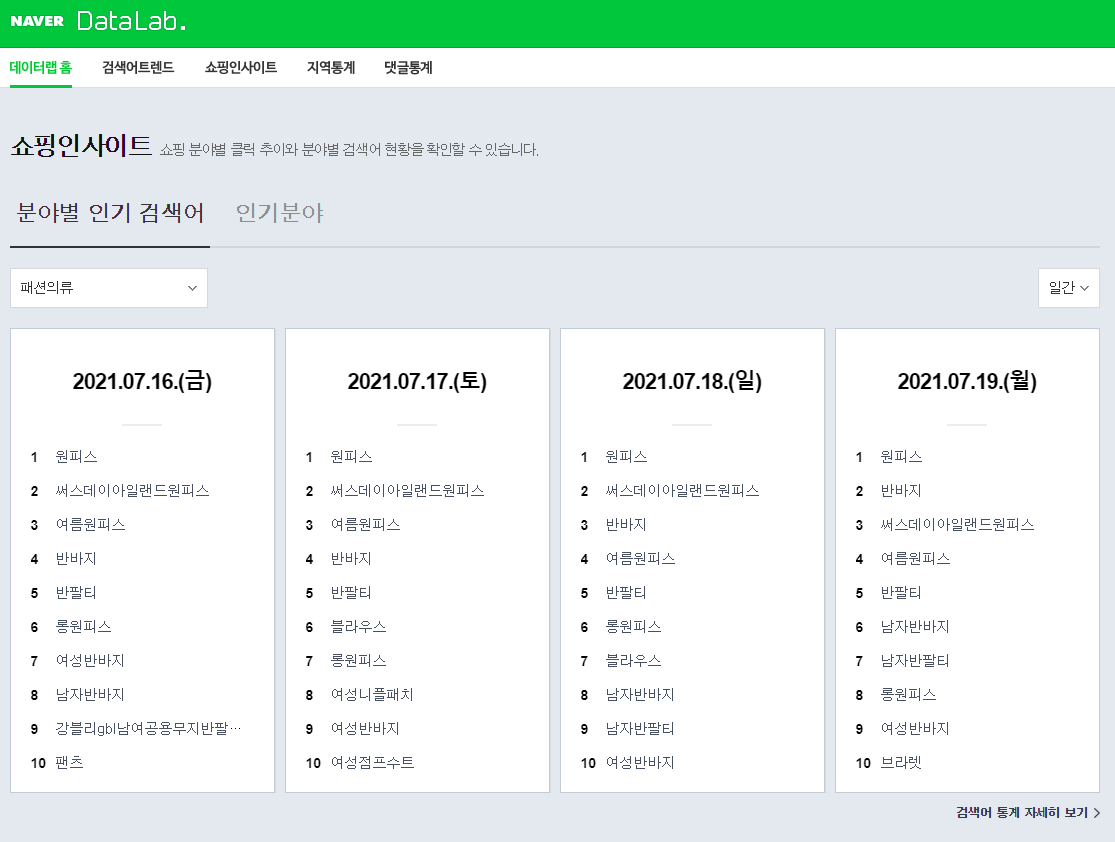Viewport: 1115px width, 842px height.
Task: Open rank 2 반바지 on 07.19
Action: (902, 491)
